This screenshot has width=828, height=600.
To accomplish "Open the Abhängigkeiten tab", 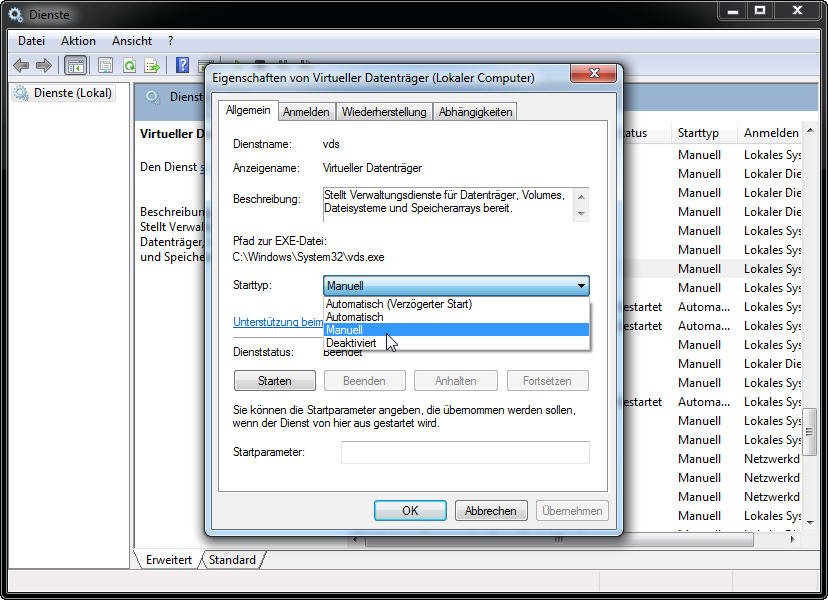I will tap(475, 111).
